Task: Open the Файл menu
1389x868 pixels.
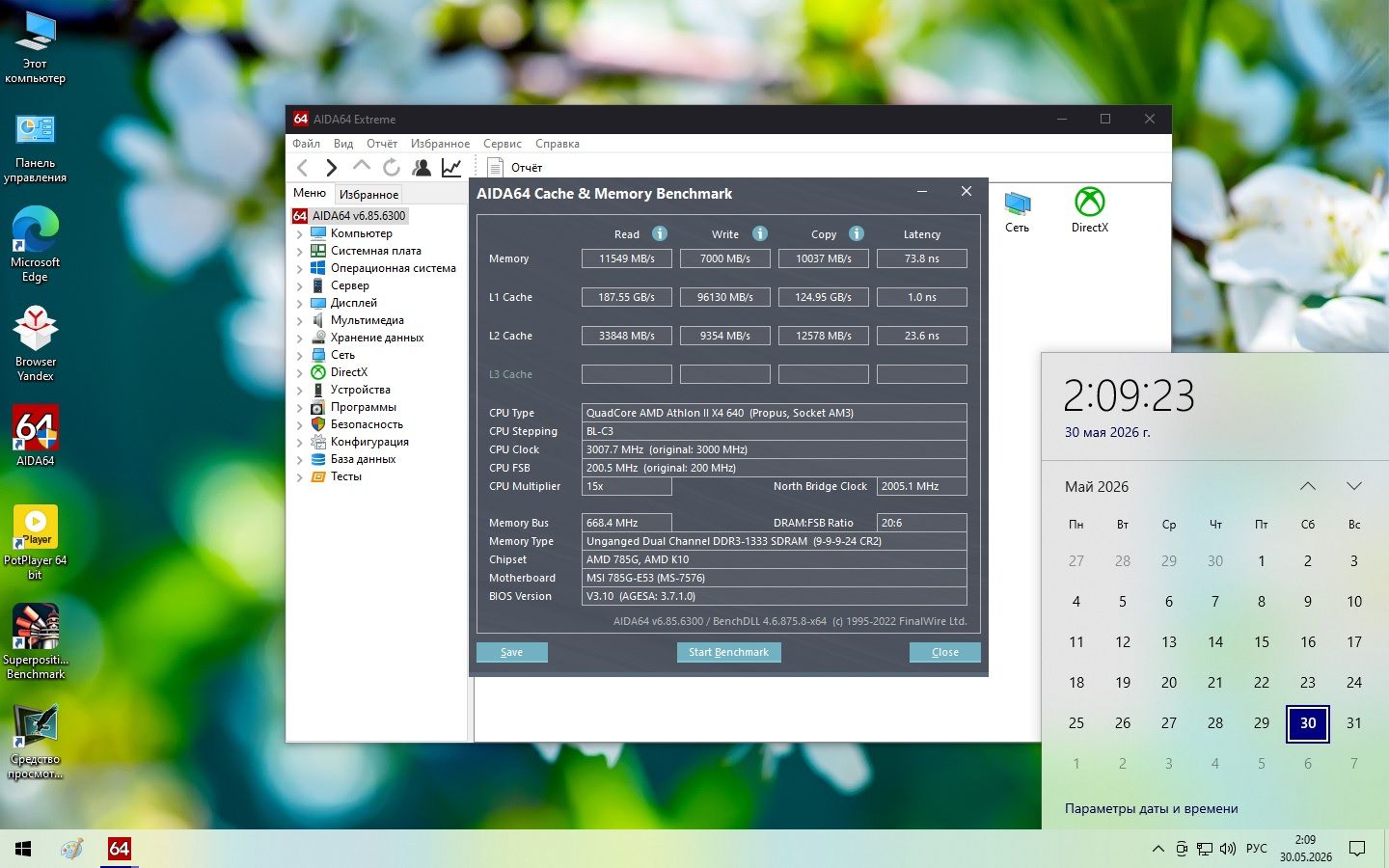Action: (306, 144)
